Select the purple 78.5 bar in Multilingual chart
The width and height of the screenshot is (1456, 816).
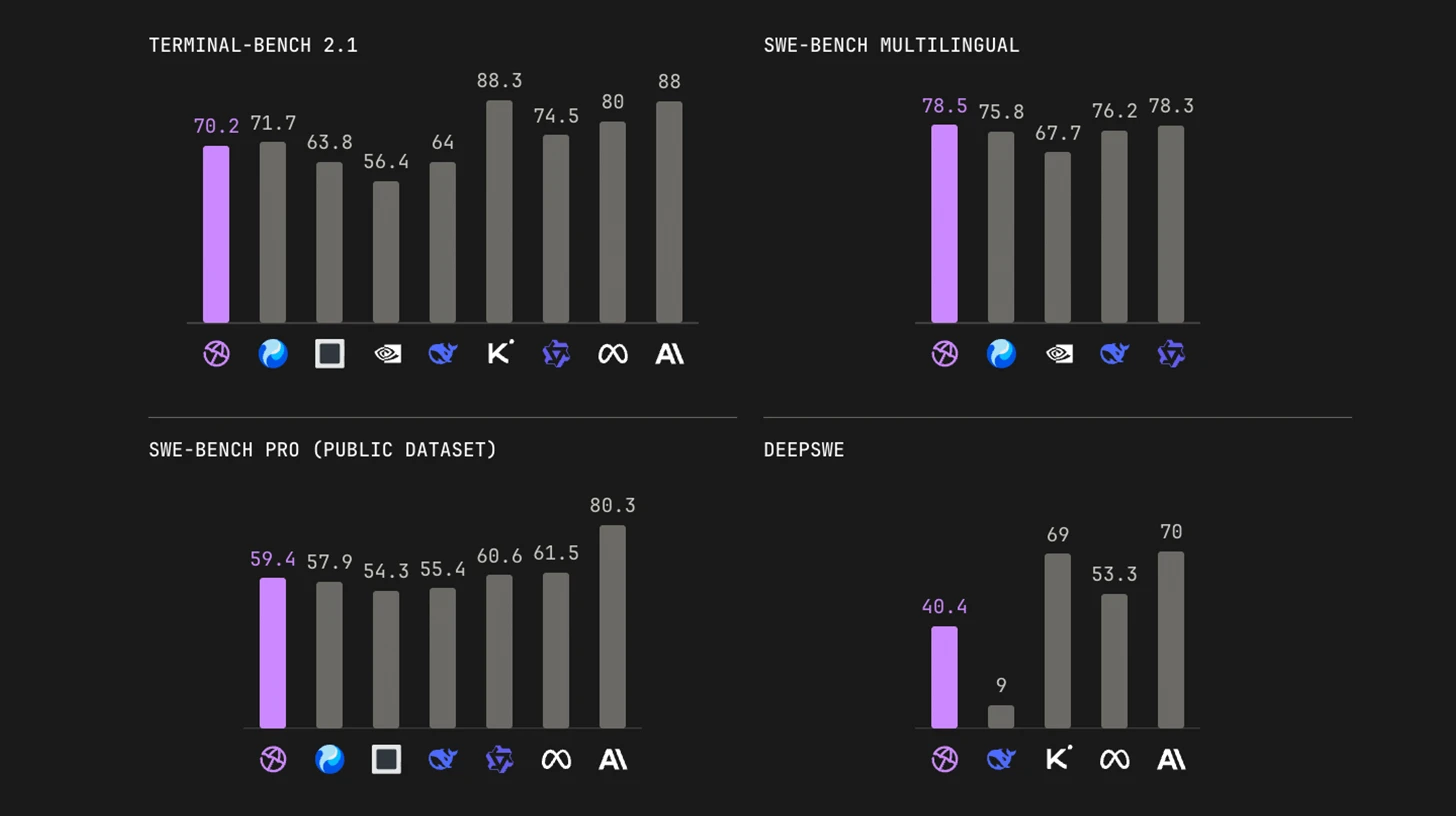944,223
